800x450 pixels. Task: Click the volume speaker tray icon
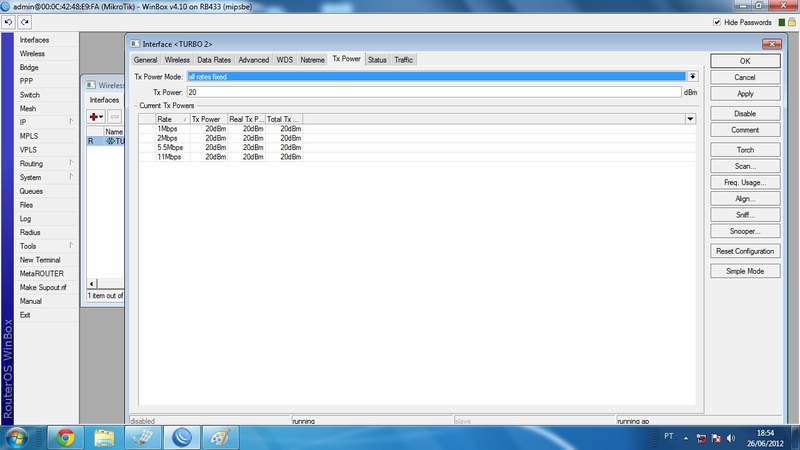click(731, 438)
